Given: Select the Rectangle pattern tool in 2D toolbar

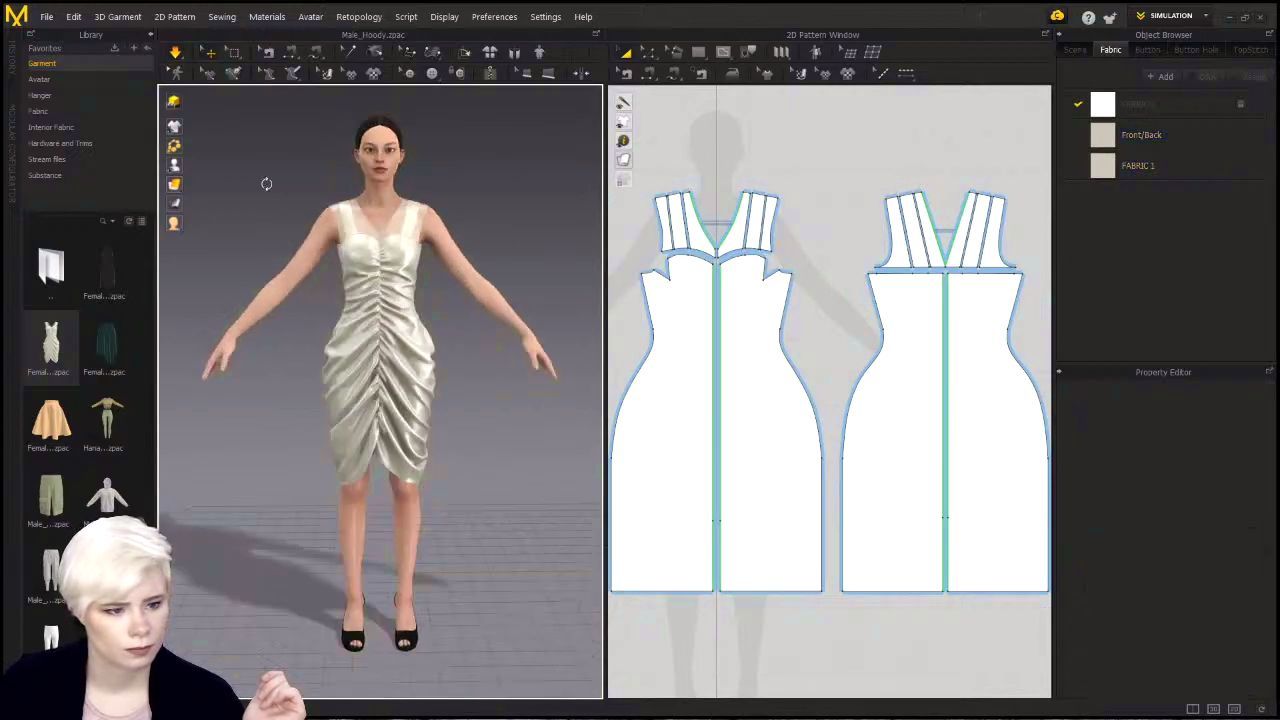Looking at the screenshot, I should (x=699, y=52).
